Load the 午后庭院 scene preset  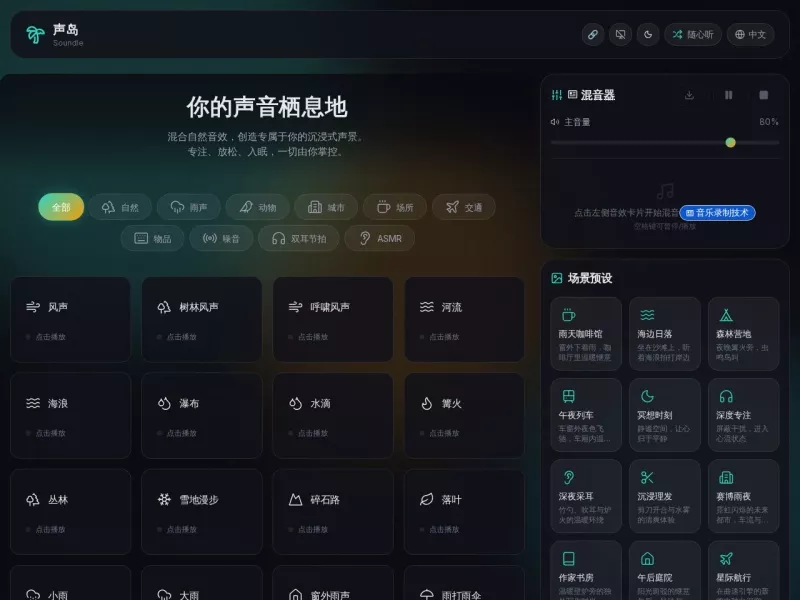665,570
